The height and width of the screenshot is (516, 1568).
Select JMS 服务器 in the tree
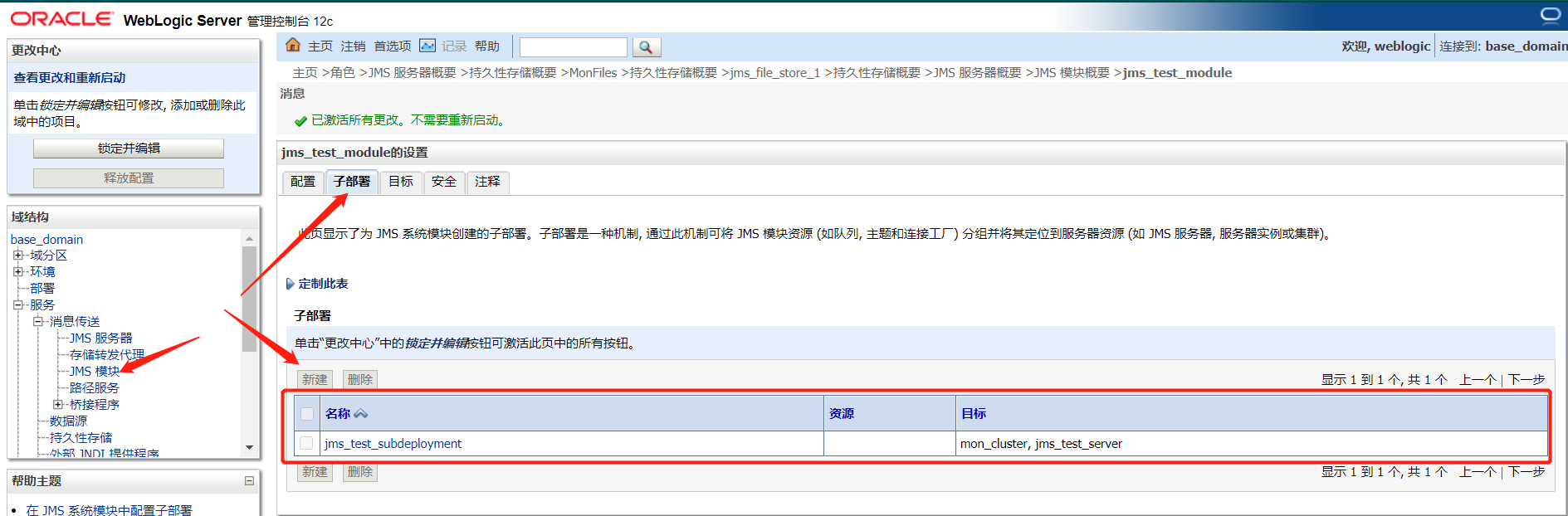click(101, 338)
